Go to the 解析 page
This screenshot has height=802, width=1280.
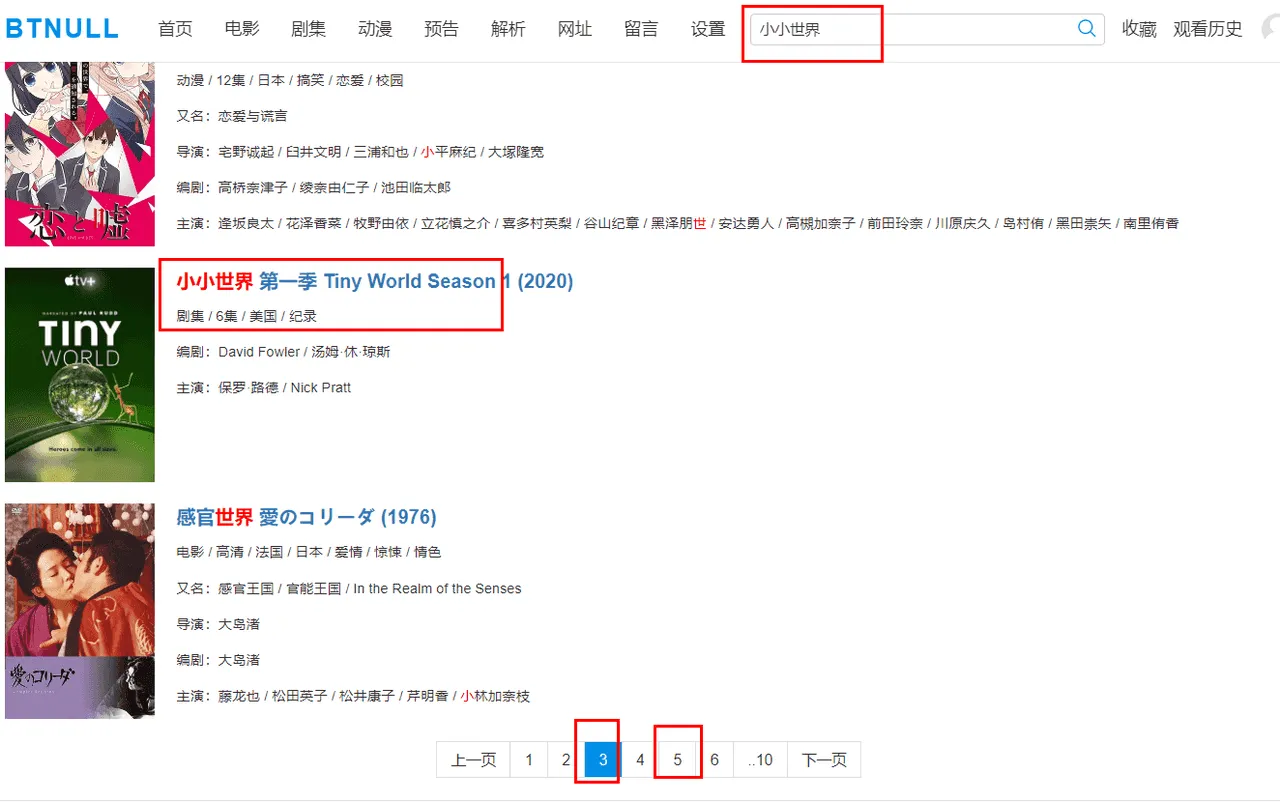coord(508,29)
